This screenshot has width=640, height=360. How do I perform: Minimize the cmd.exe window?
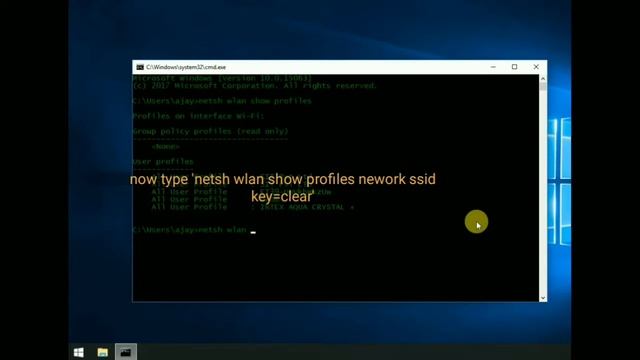(x=493, y=67)
